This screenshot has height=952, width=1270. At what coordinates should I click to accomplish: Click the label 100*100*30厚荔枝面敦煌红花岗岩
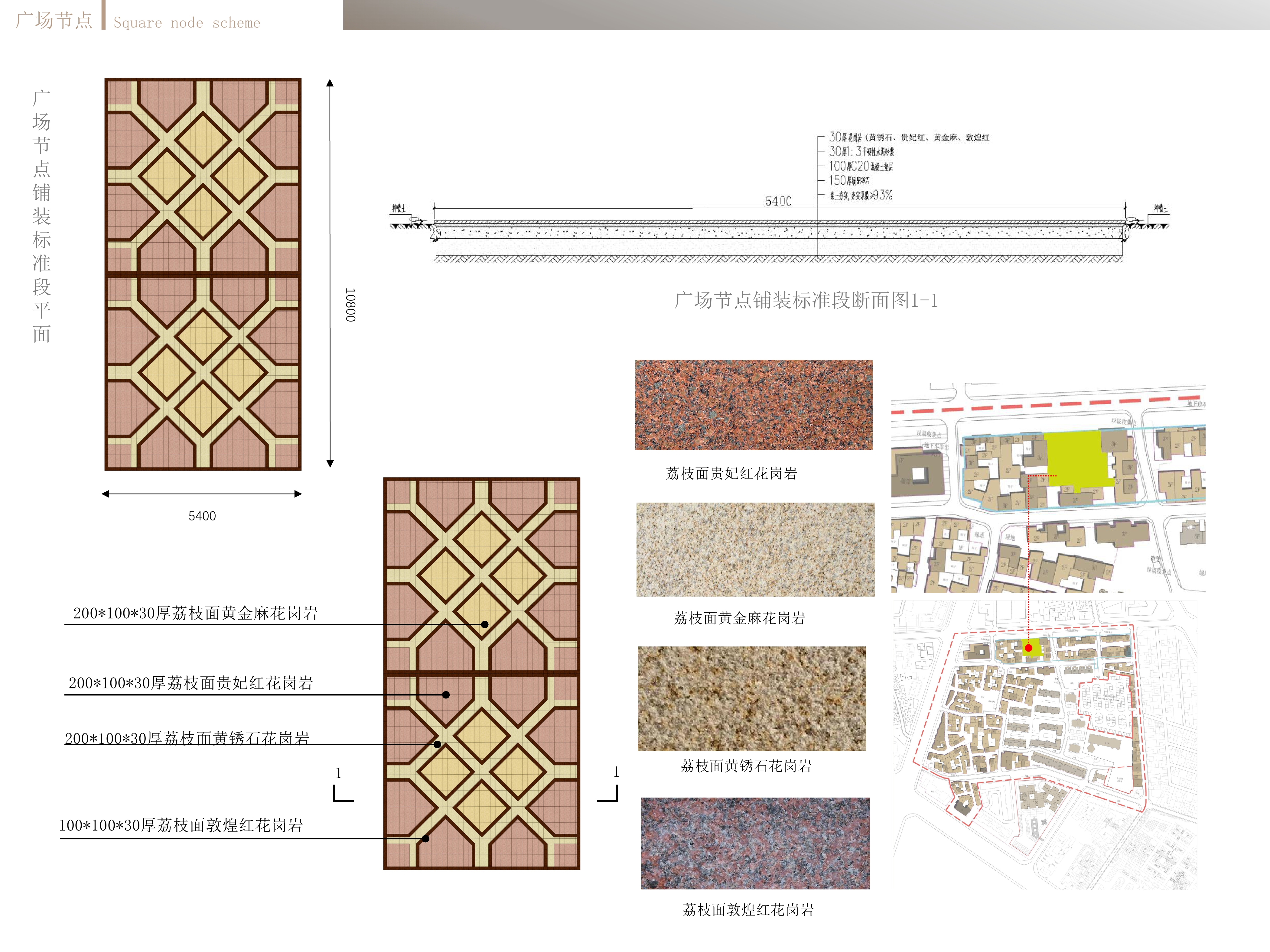(181, 825)
